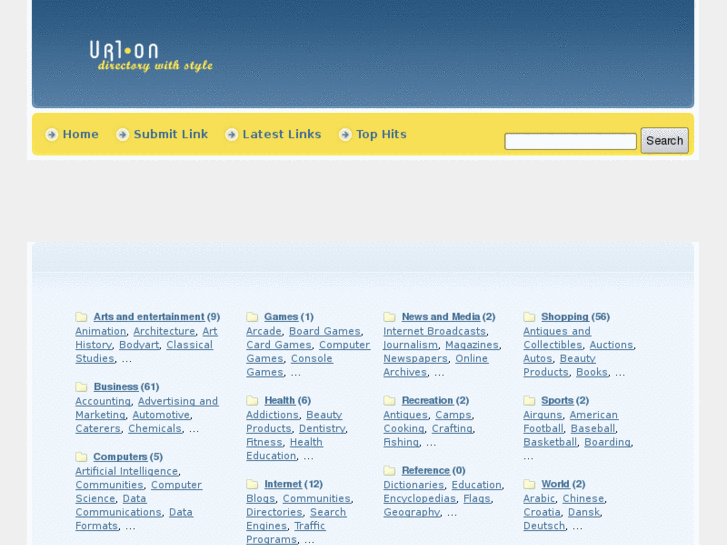The width and height of the screenshot is (727, 545).
Task: Click the folder icon for World
Action: click(529, 484)
